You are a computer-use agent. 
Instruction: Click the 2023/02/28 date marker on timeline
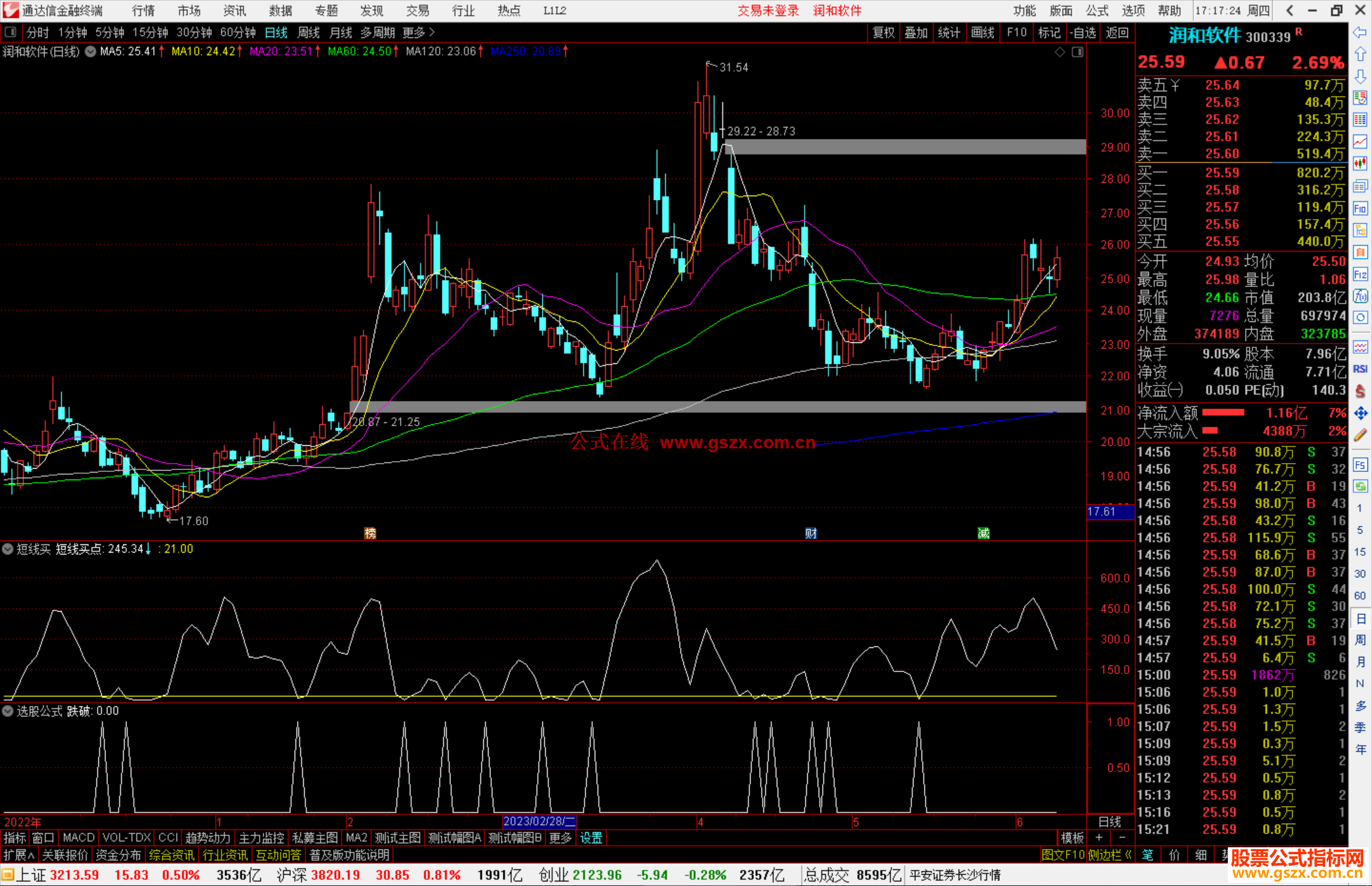click(539, 821)
